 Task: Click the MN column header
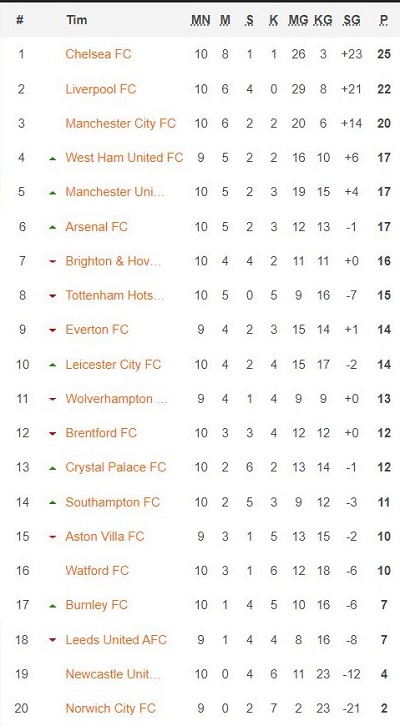(x=200, y=20)
